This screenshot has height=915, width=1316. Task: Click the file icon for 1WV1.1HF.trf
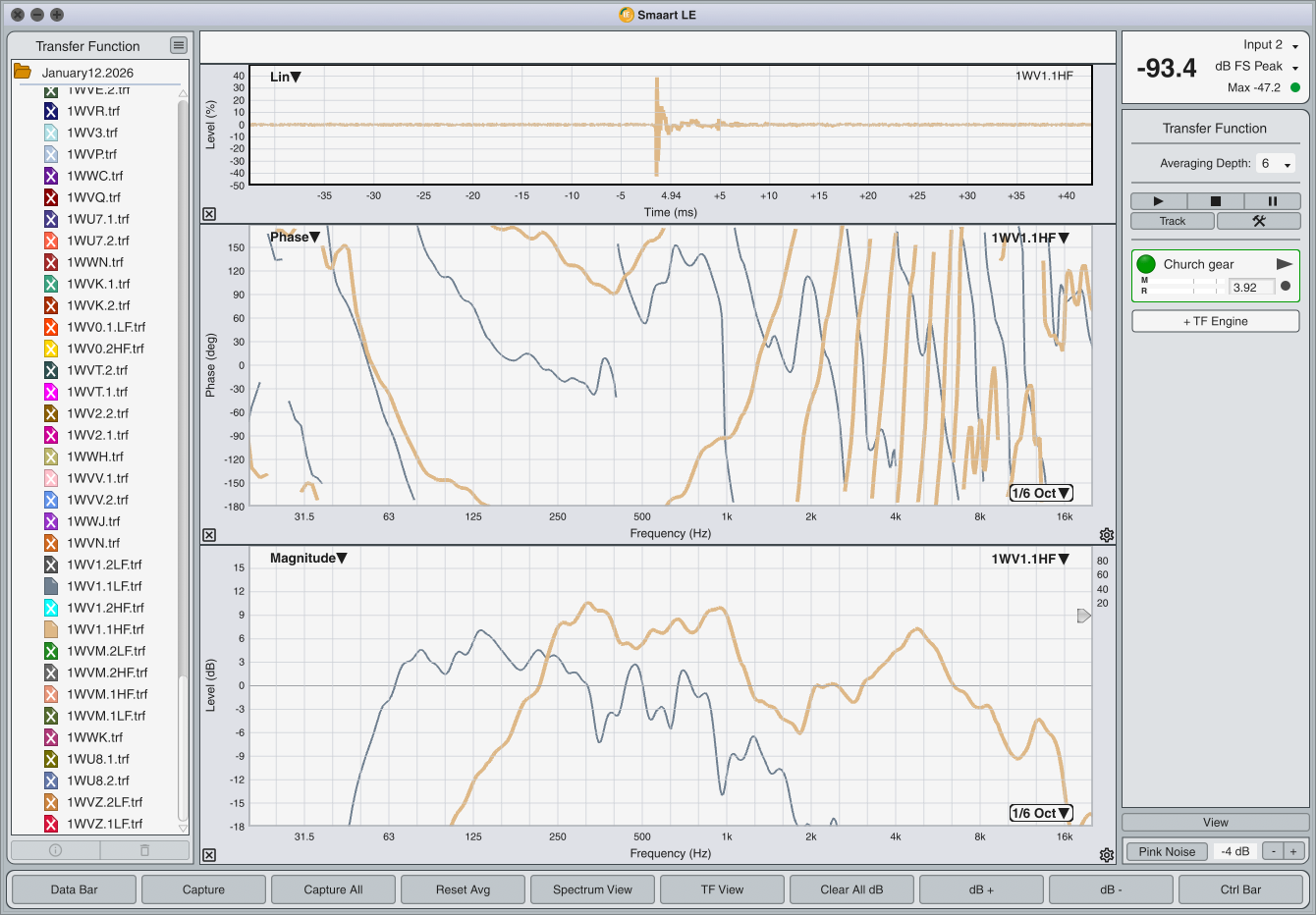(51, 629)
